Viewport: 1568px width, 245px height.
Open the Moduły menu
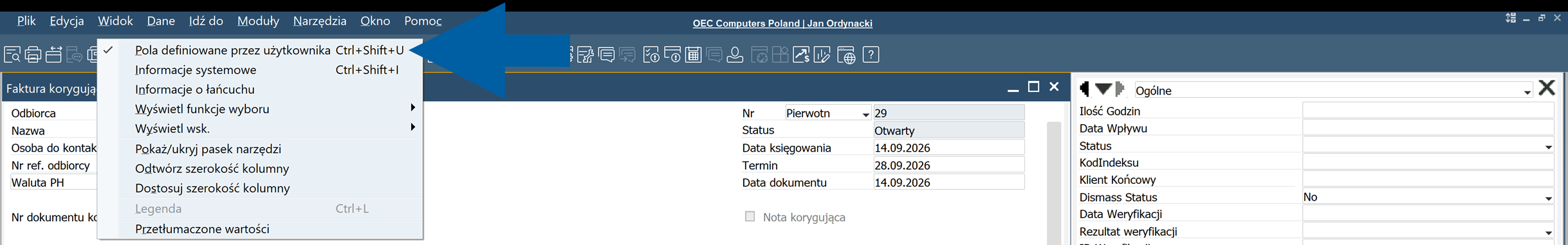point(258,21)
